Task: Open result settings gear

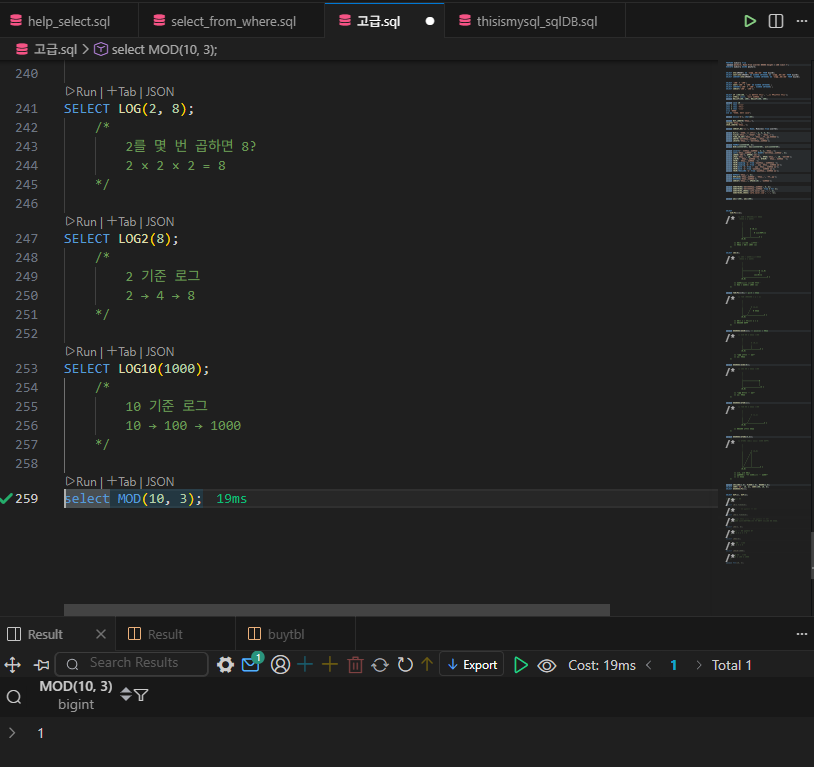Action: coord(225,665)
